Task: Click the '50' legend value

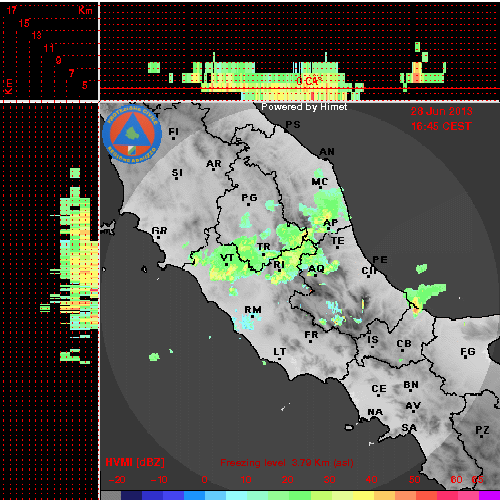Action: [x=415, y=480]
